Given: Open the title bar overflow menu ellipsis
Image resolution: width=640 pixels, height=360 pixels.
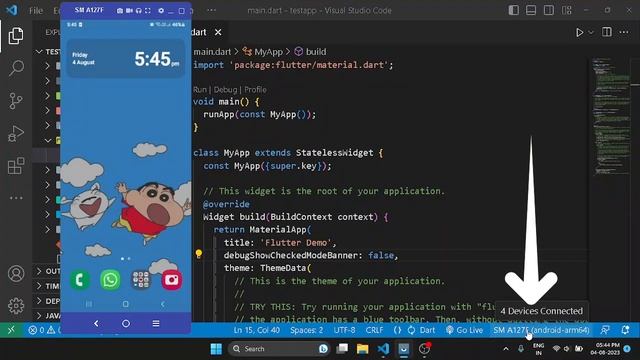Looking at the screenshot, I should pos(211,10).
